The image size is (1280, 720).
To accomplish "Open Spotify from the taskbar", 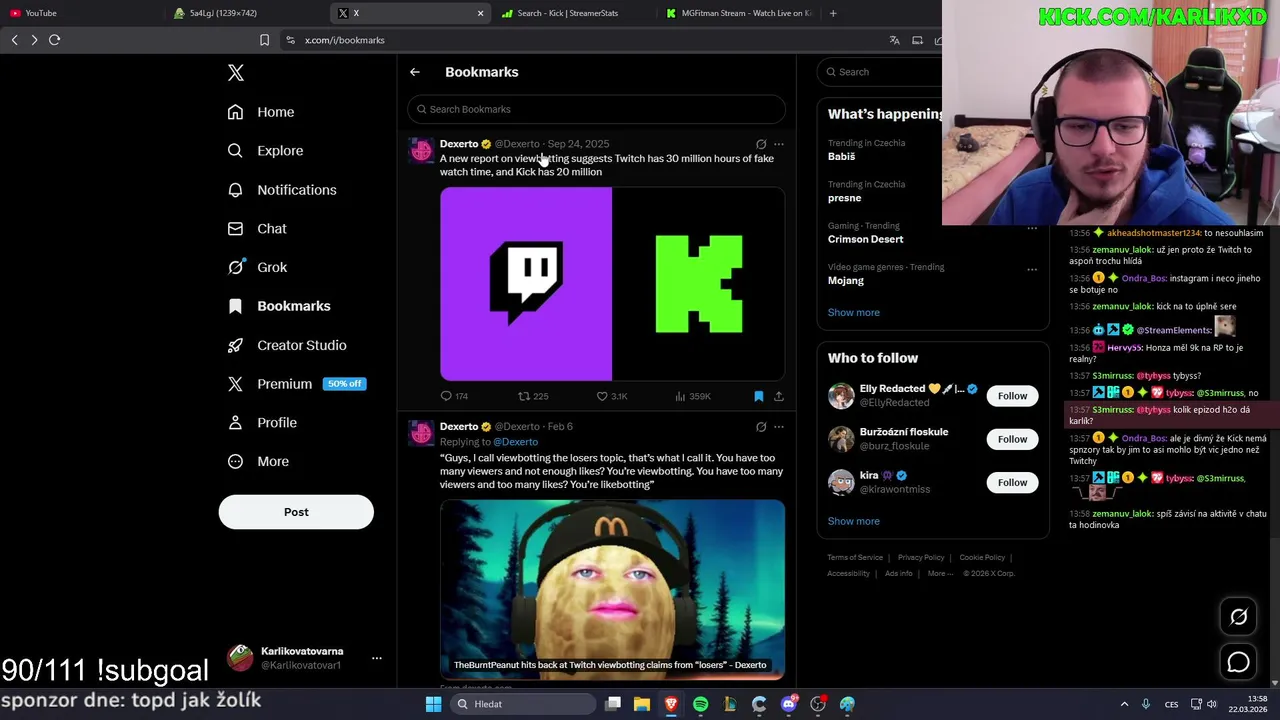I will (x=701, y=704).
